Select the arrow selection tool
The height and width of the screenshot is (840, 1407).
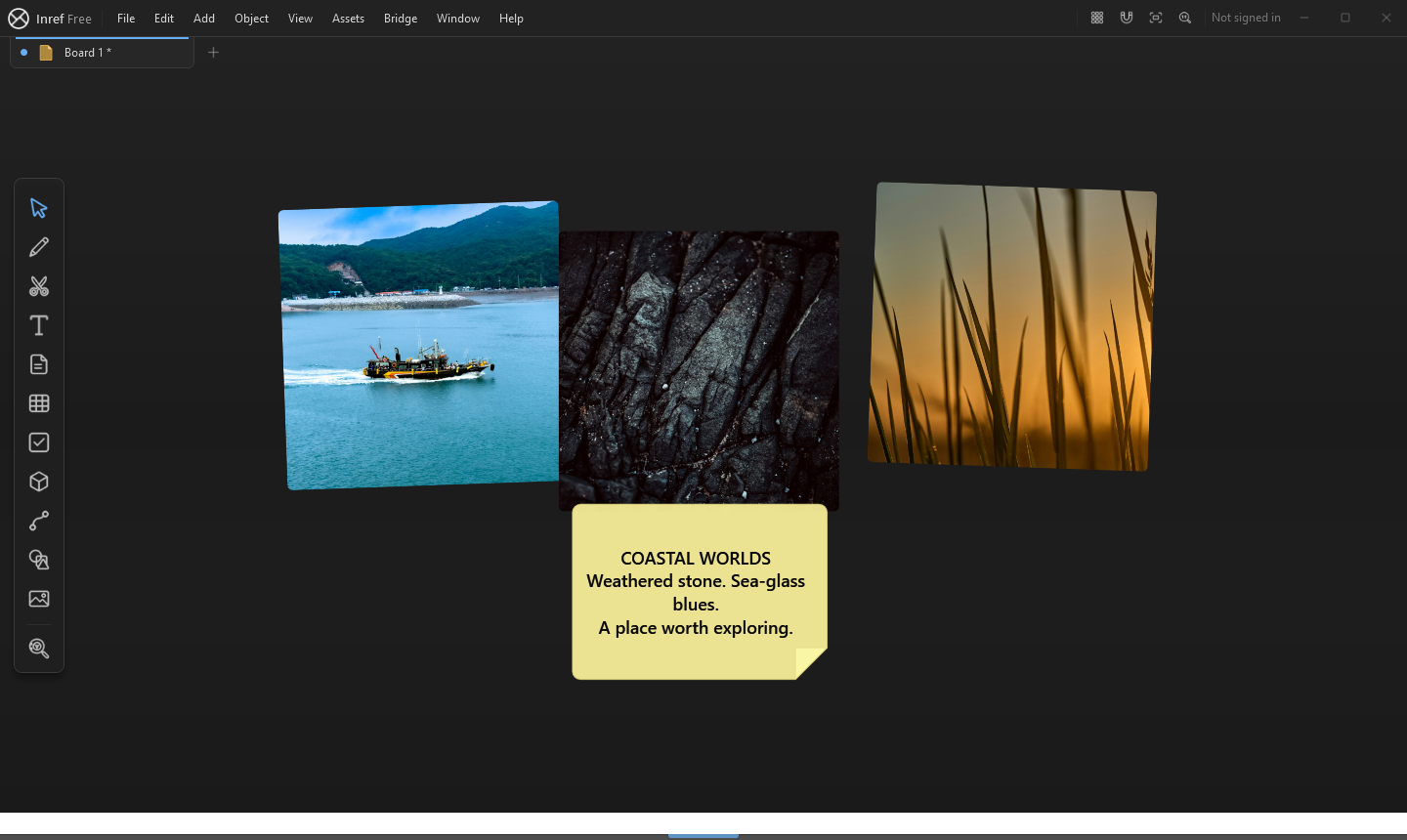click(x=39, y=208)
